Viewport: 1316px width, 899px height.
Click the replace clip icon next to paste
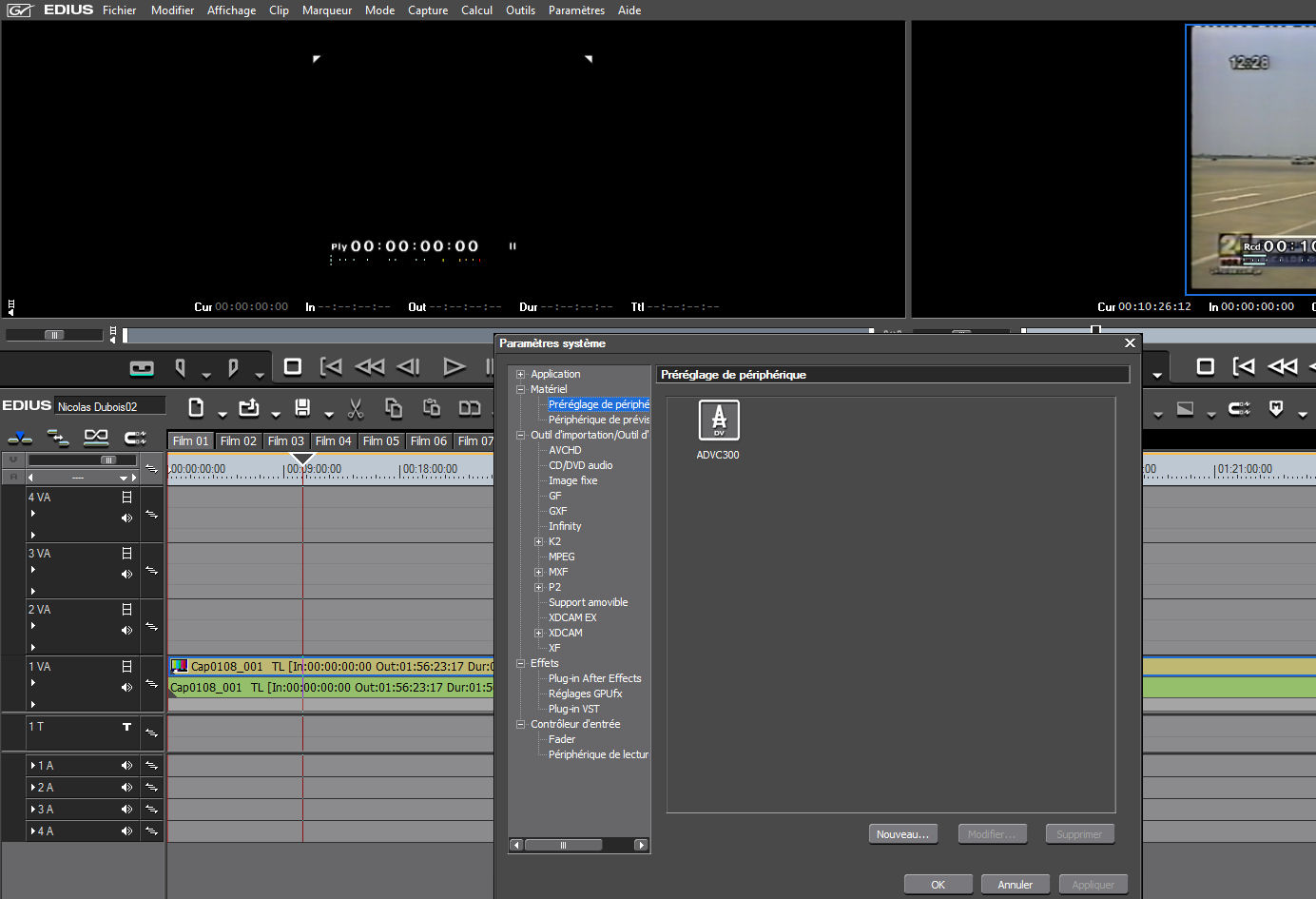[x=470, y=408]
